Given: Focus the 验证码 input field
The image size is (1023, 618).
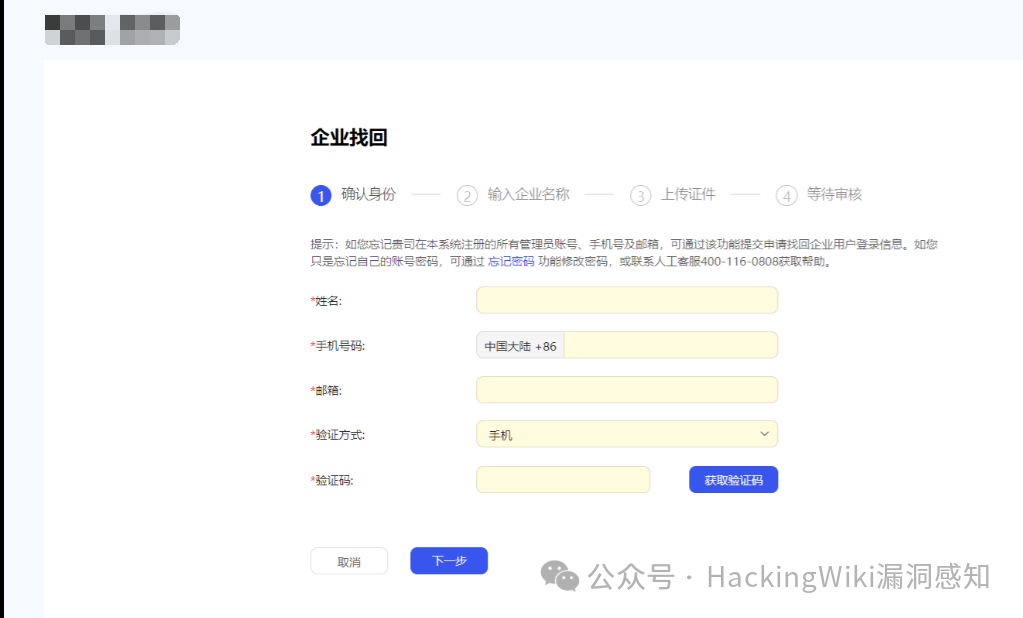Looking at the screenshot, I should 563,480.
